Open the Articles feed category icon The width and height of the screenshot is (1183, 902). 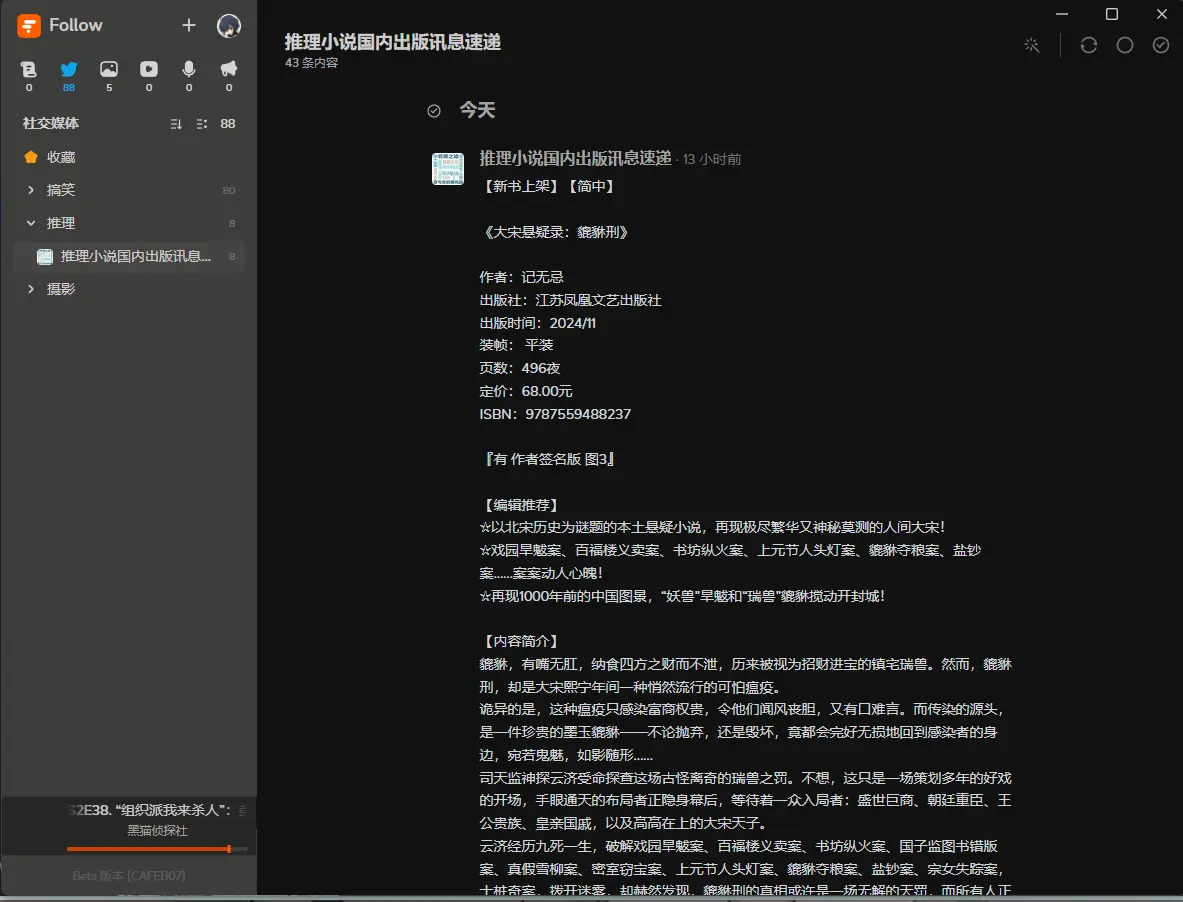pos(29,69)
